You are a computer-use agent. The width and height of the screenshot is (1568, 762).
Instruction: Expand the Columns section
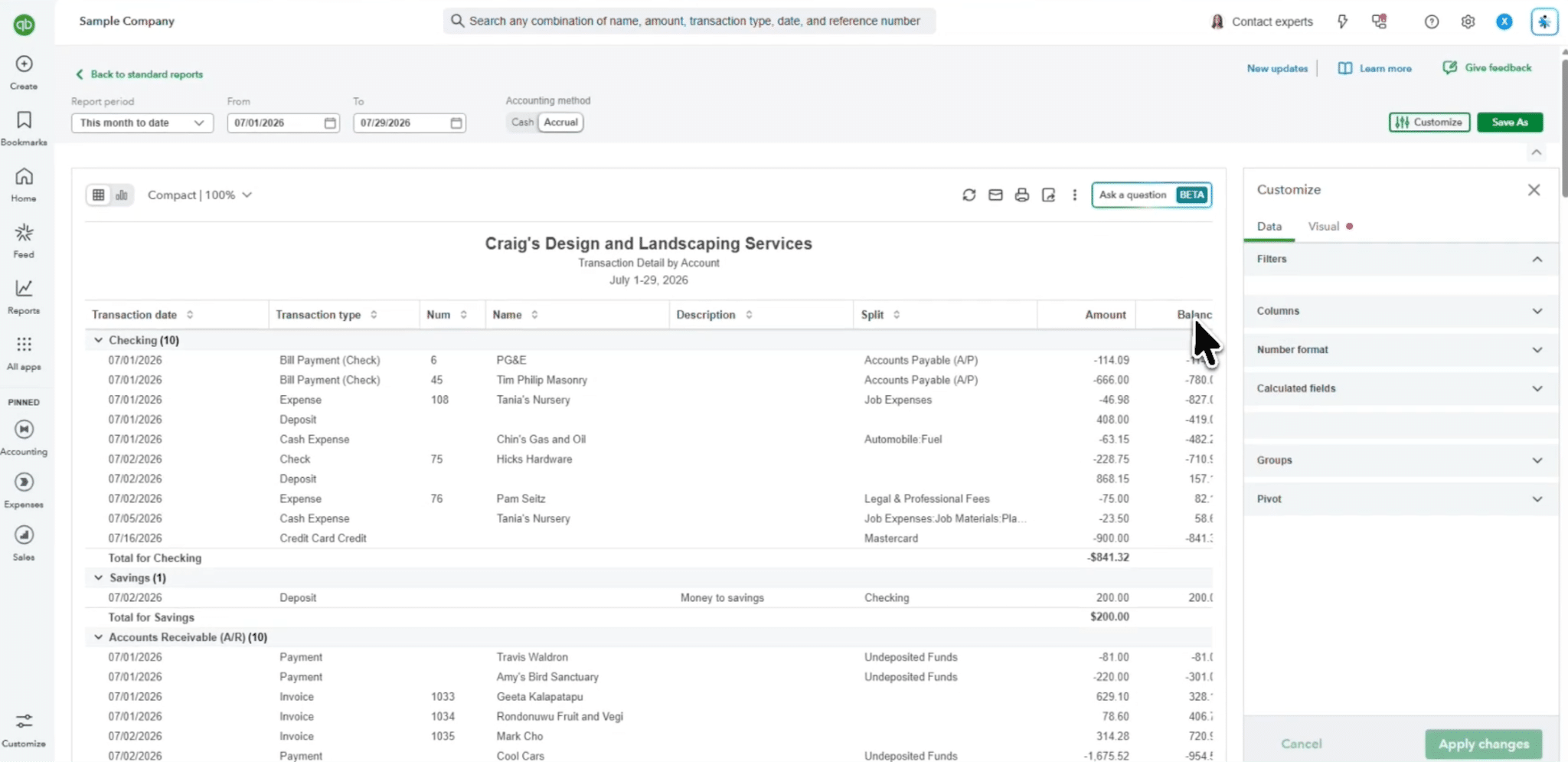[1400, 311]
